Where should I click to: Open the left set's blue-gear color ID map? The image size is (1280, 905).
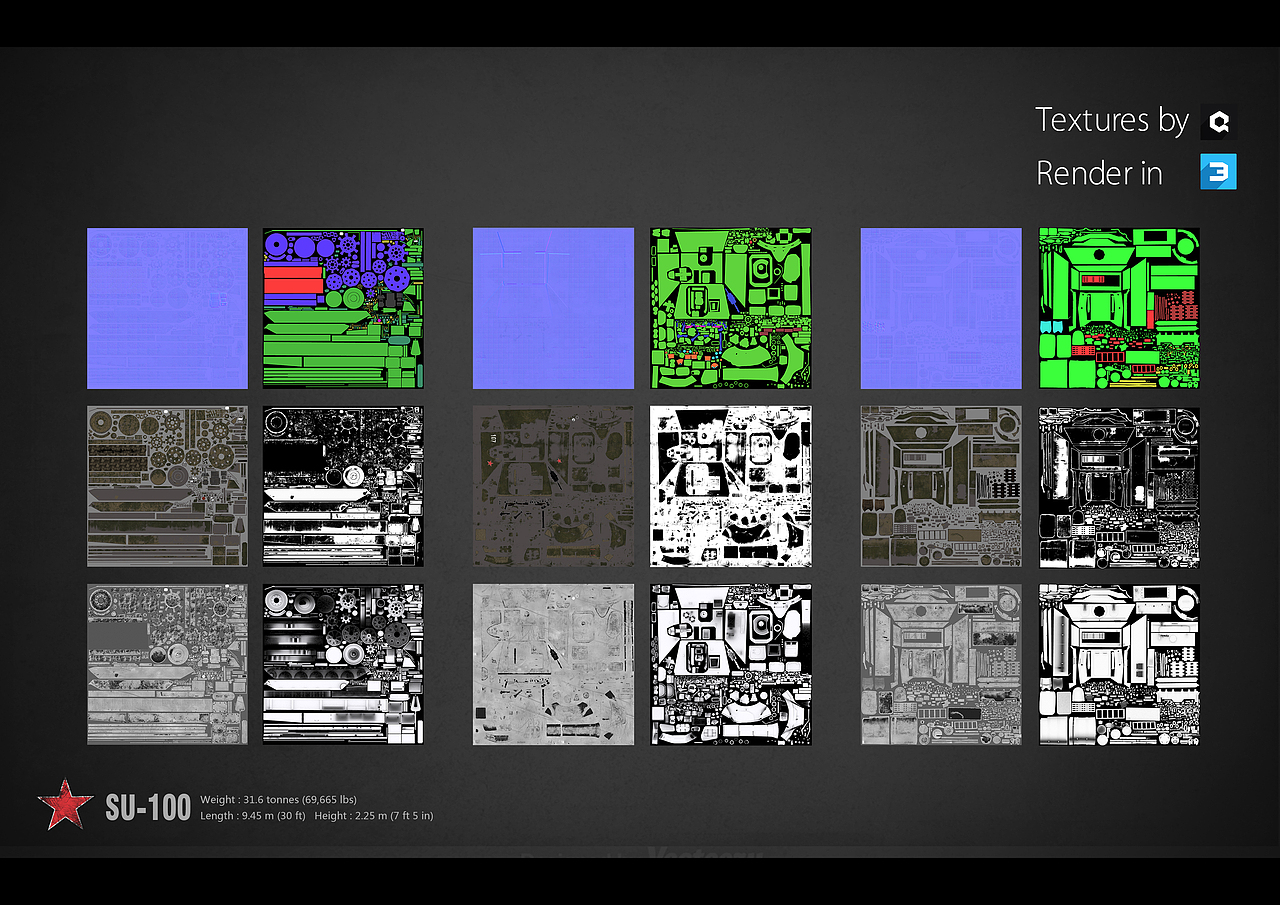pyautogui.click(x=343, y=308)
